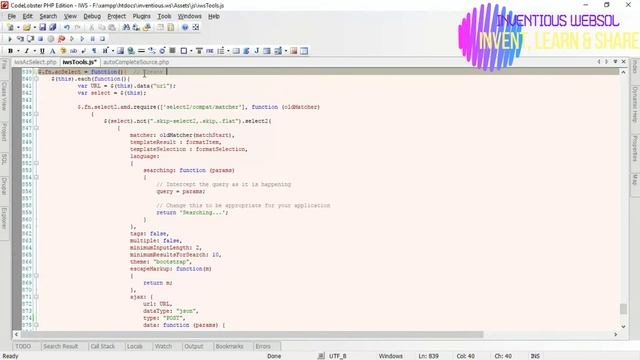Open the Plugins menu
Viewport: 640px width, 360px height.
point(142,16)
